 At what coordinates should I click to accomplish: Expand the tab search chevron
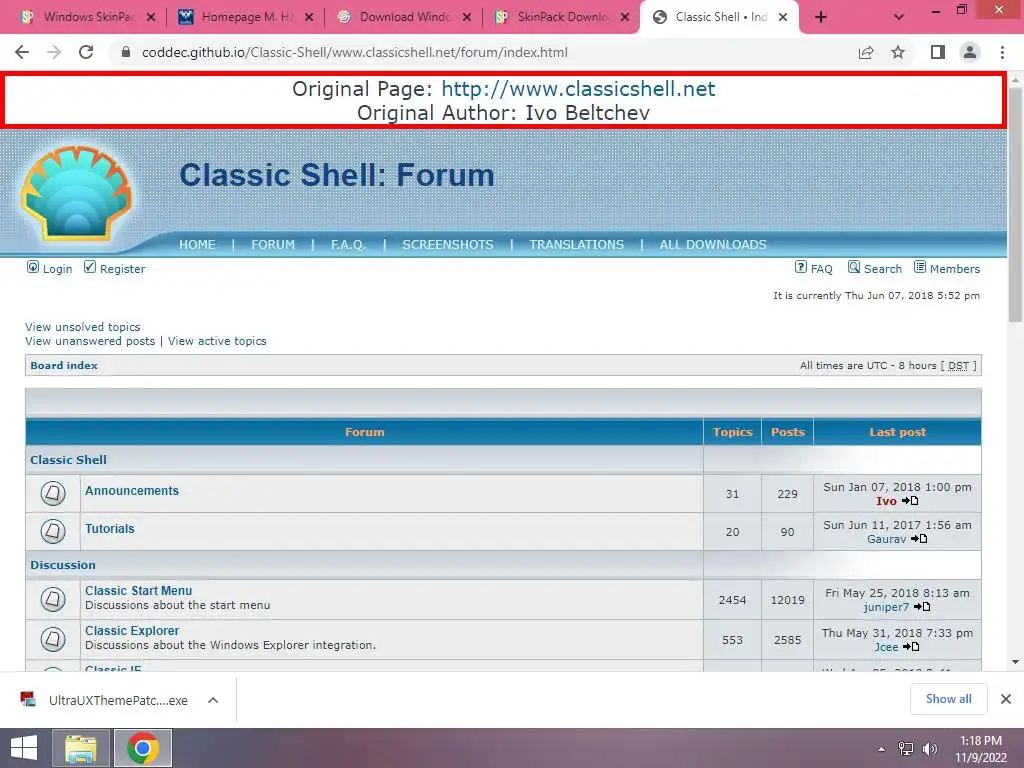click(x=899, y=18)
